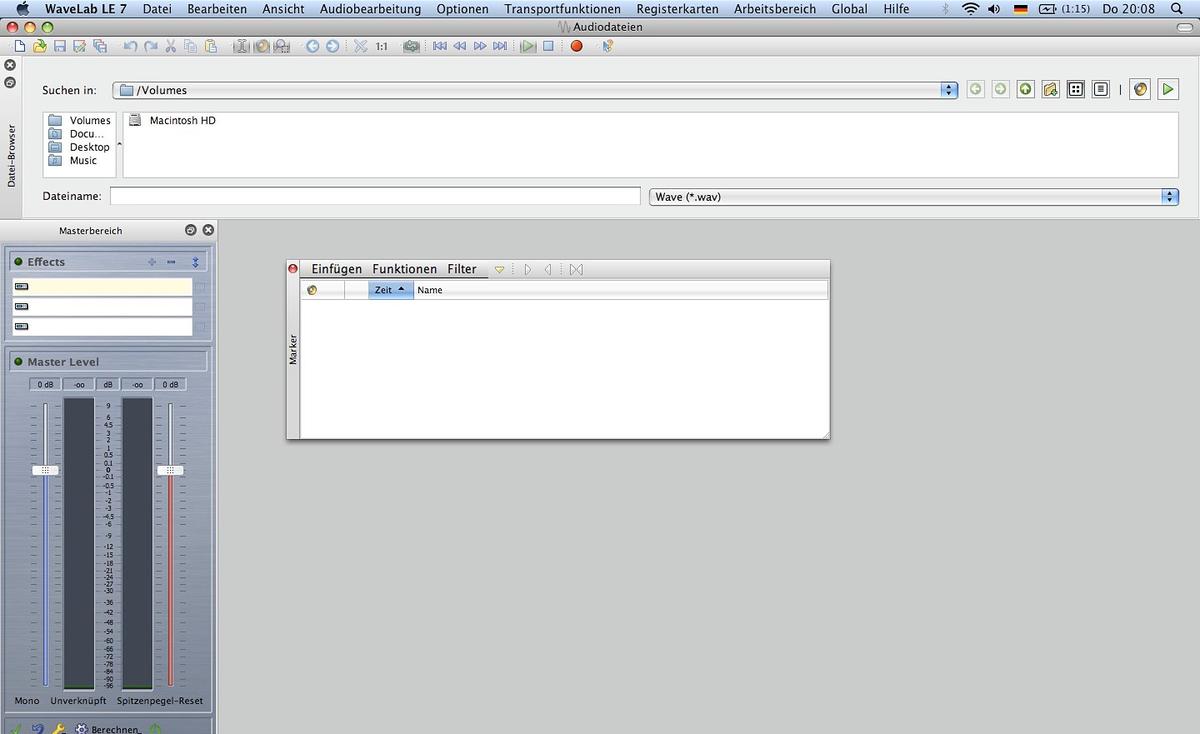Play the selected file in the file browser
Screen dimensions: 1200x734
point(1167,89)
